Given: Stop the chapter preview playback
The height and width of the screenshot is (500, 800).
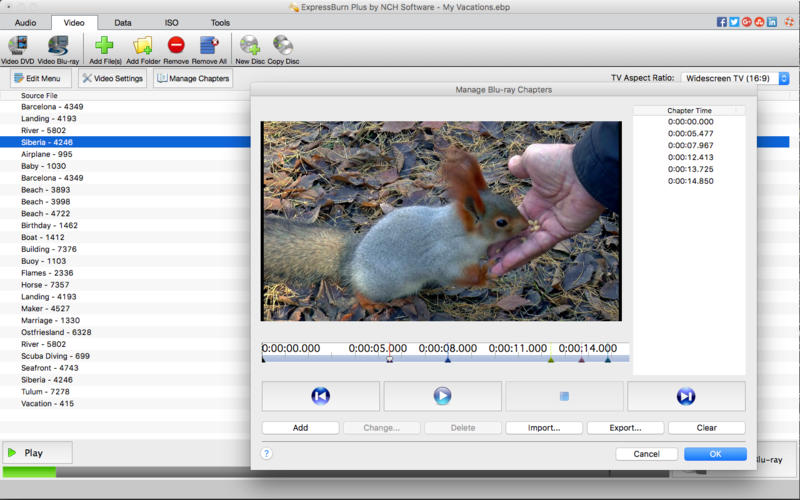Looking at the screenshot, I should click(564, 396).
